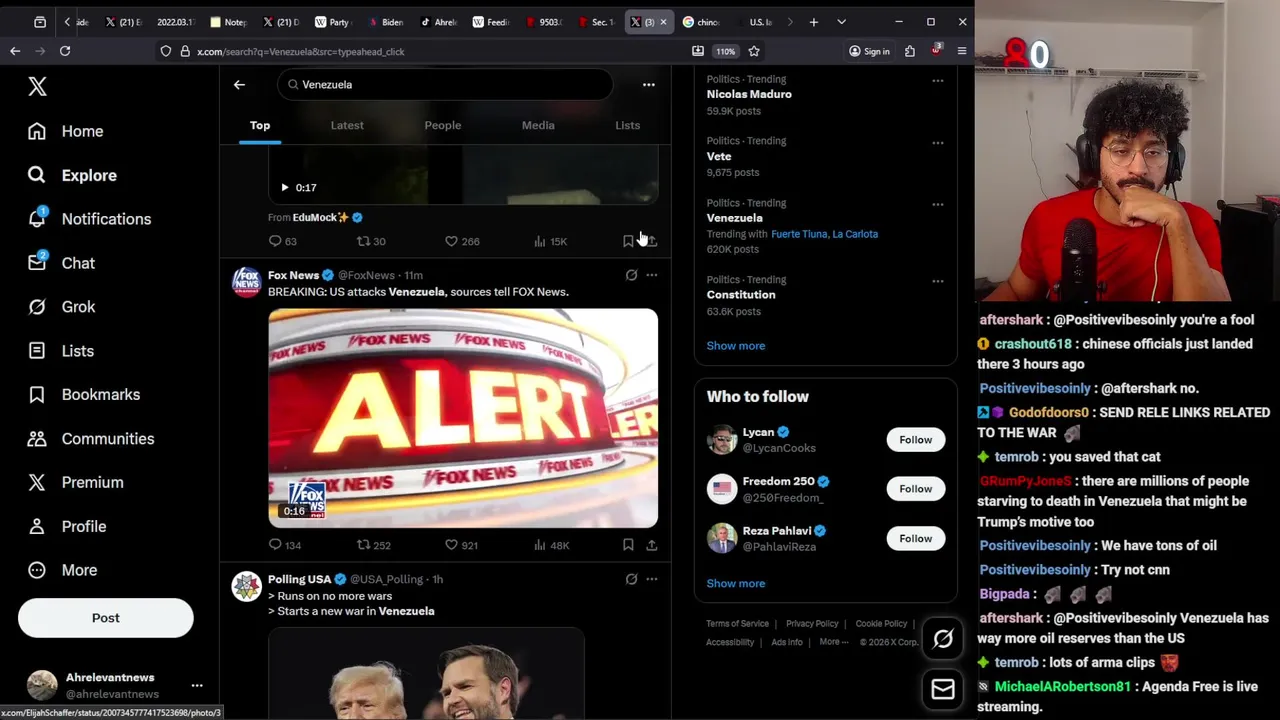Open the Terms of Service link
This screenshot has width=1280, height=720.
pyautogui.click(x=737, y=624)
